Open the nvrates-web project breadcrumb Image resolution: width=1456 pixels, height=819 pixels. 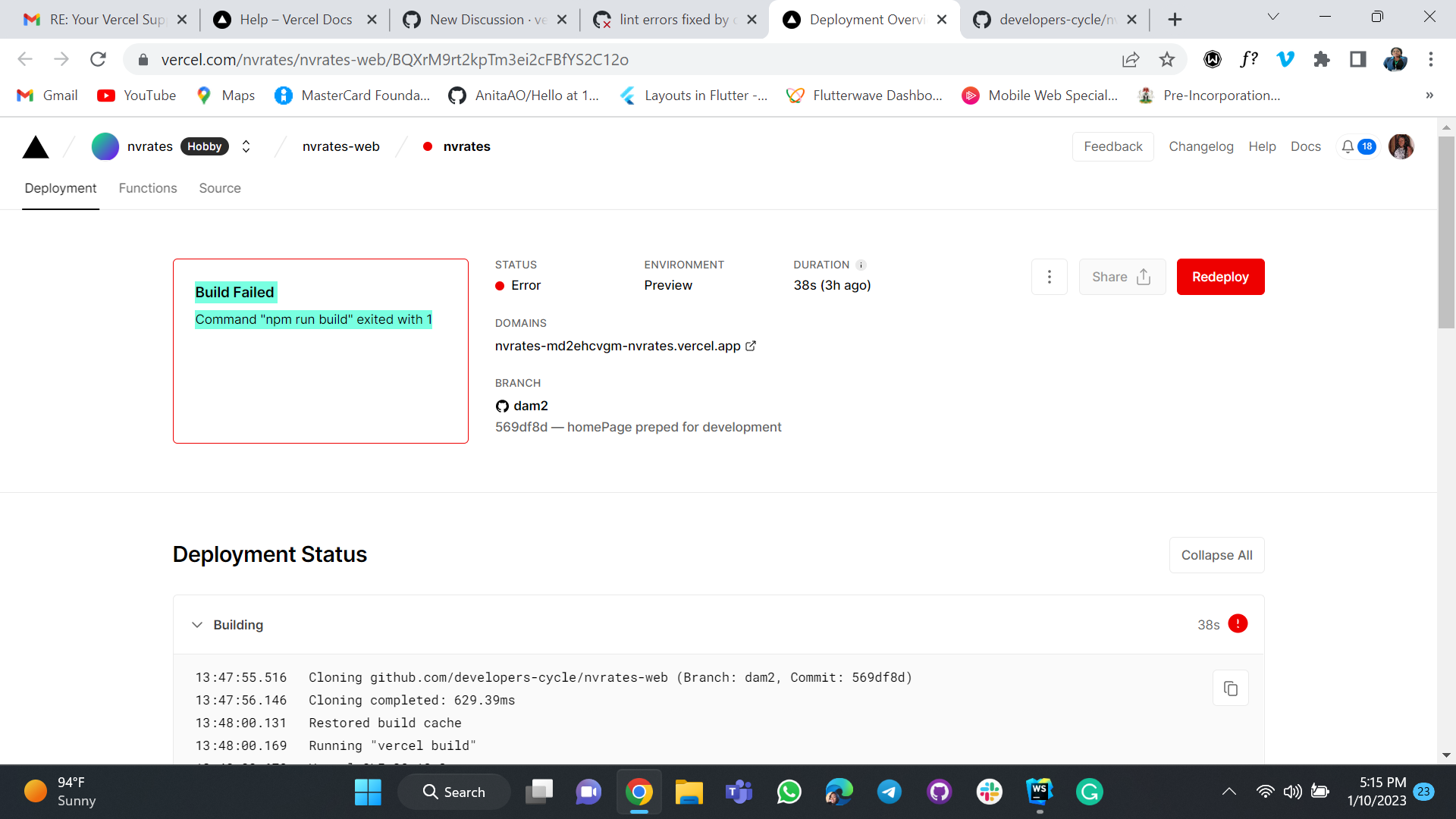point(341,146)
